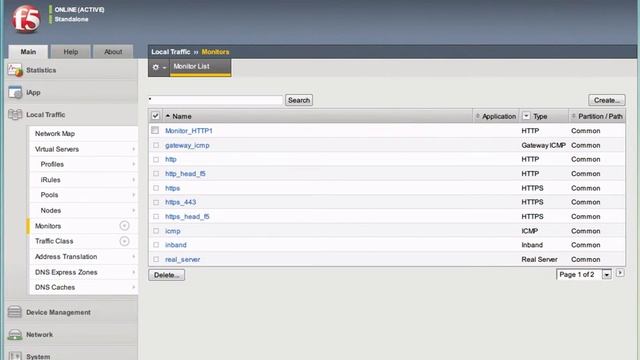The height and width of the screenshot is (360, 640).
Task: Expand the Virtual Servers submenu arrow
Action: [133, 149]
